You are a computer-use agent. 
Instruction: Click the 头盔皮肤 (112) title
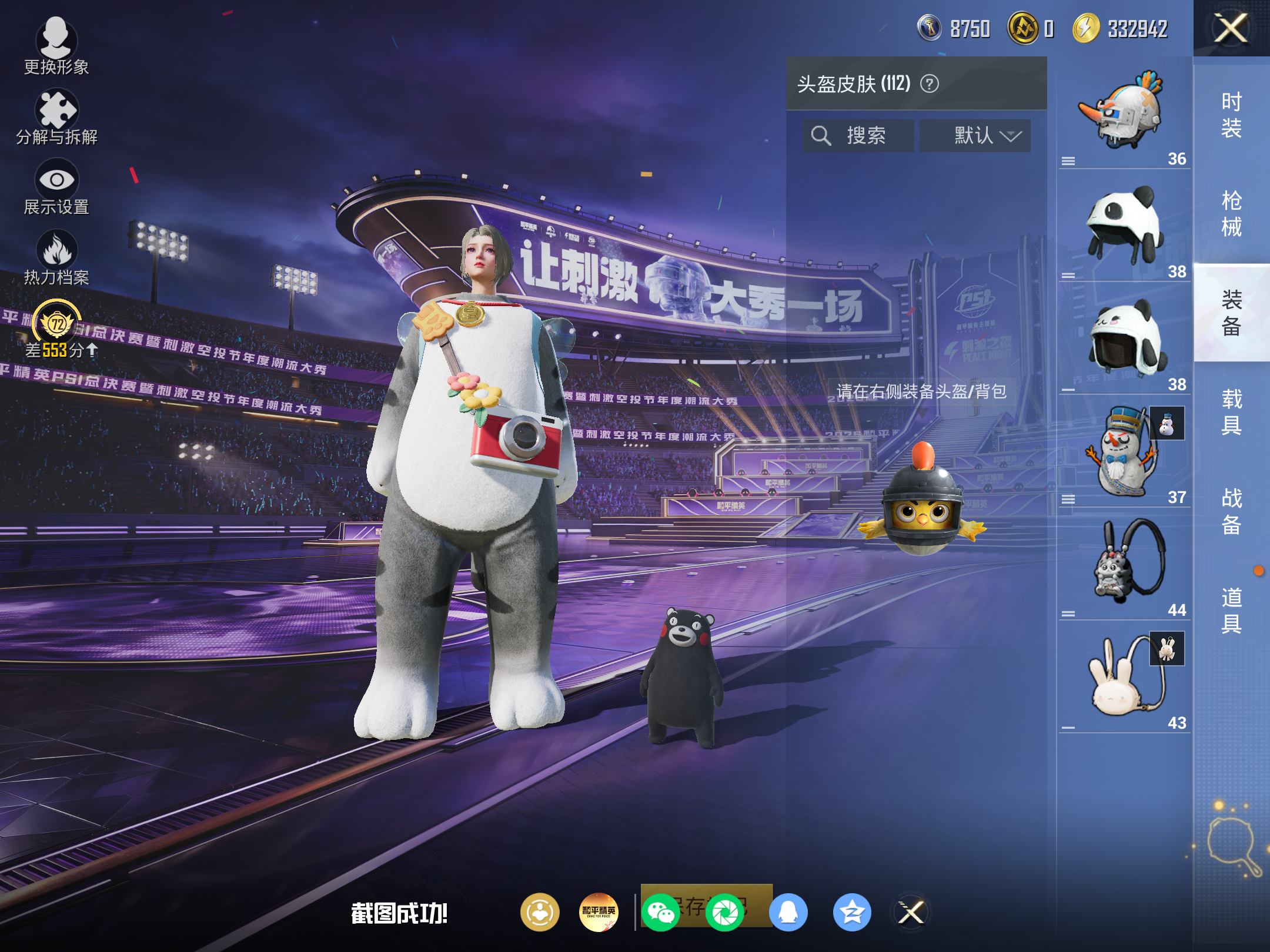(x=854, y=84)
